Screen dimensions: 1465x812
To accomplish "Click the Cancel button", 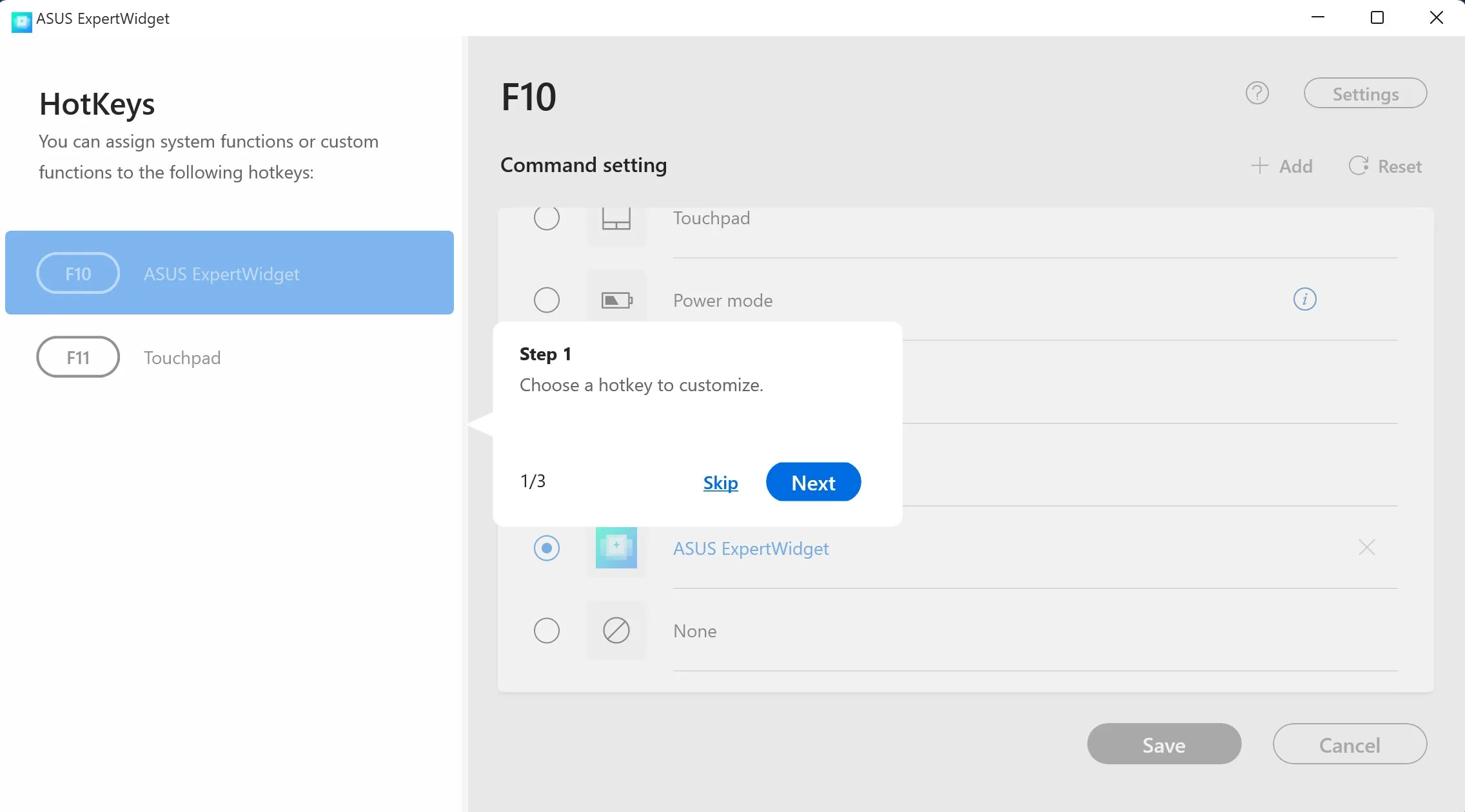I will (x=1350, y=744).
